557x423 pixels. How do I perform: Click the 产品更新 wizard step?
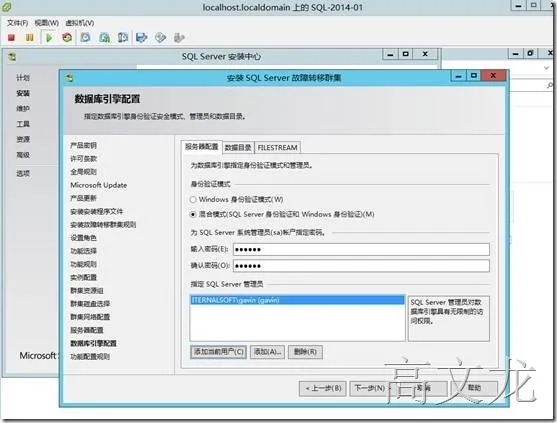83,198
